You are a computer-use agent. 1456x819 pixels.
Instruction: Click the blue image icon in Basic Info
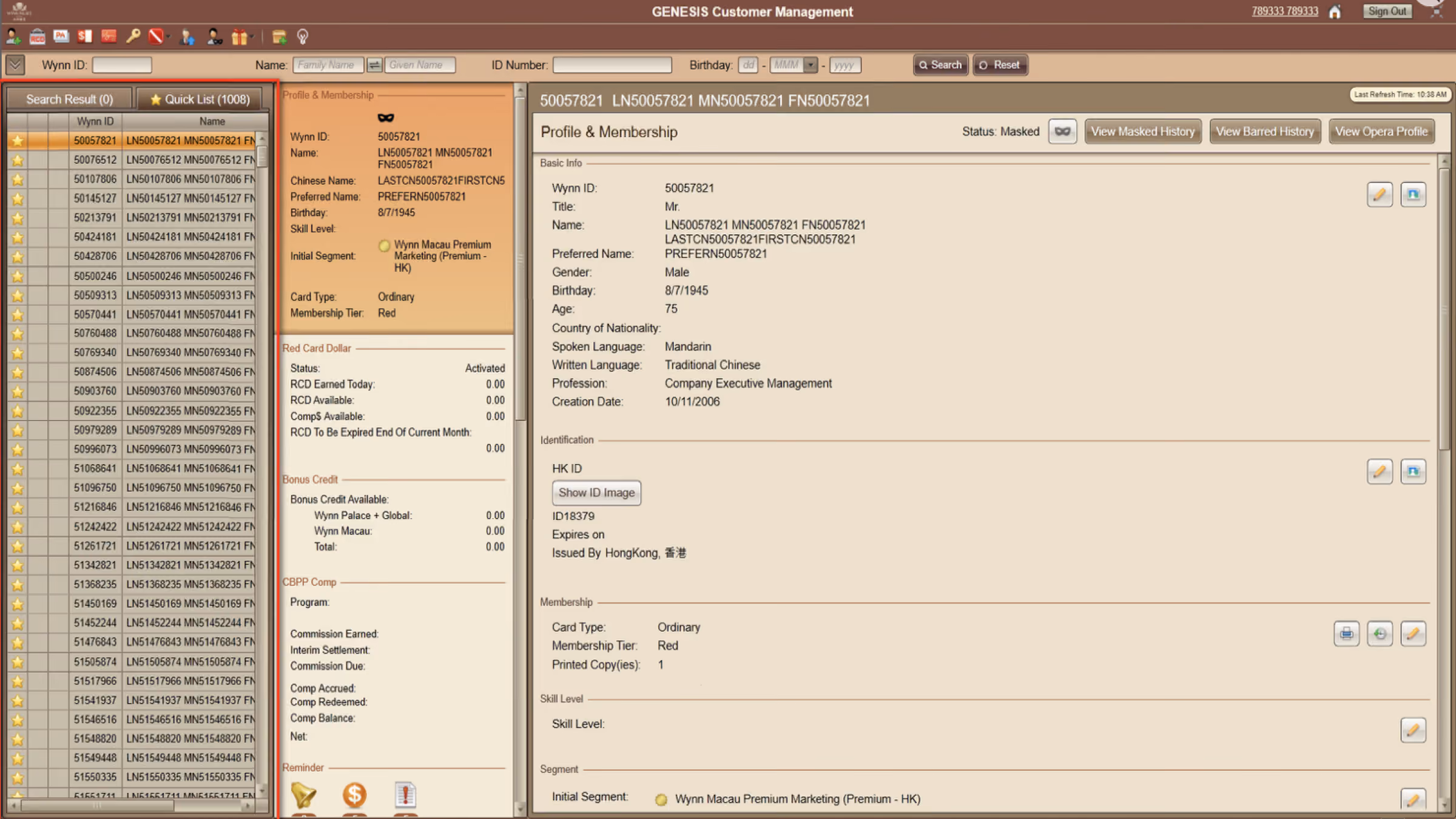(x=1413, y=195)
